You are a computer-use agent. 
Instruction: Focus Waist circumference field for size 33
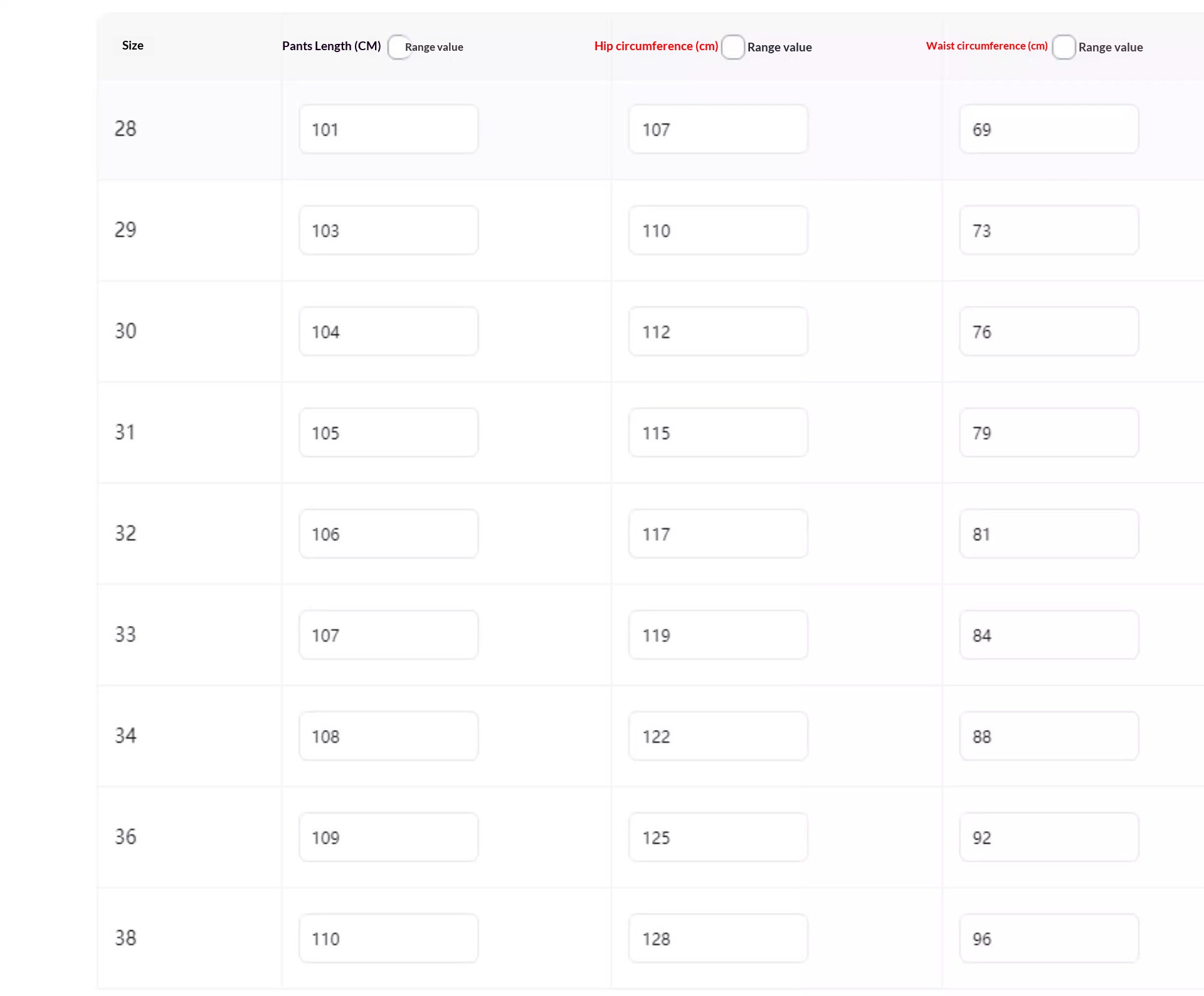[x=1048, y=635]
